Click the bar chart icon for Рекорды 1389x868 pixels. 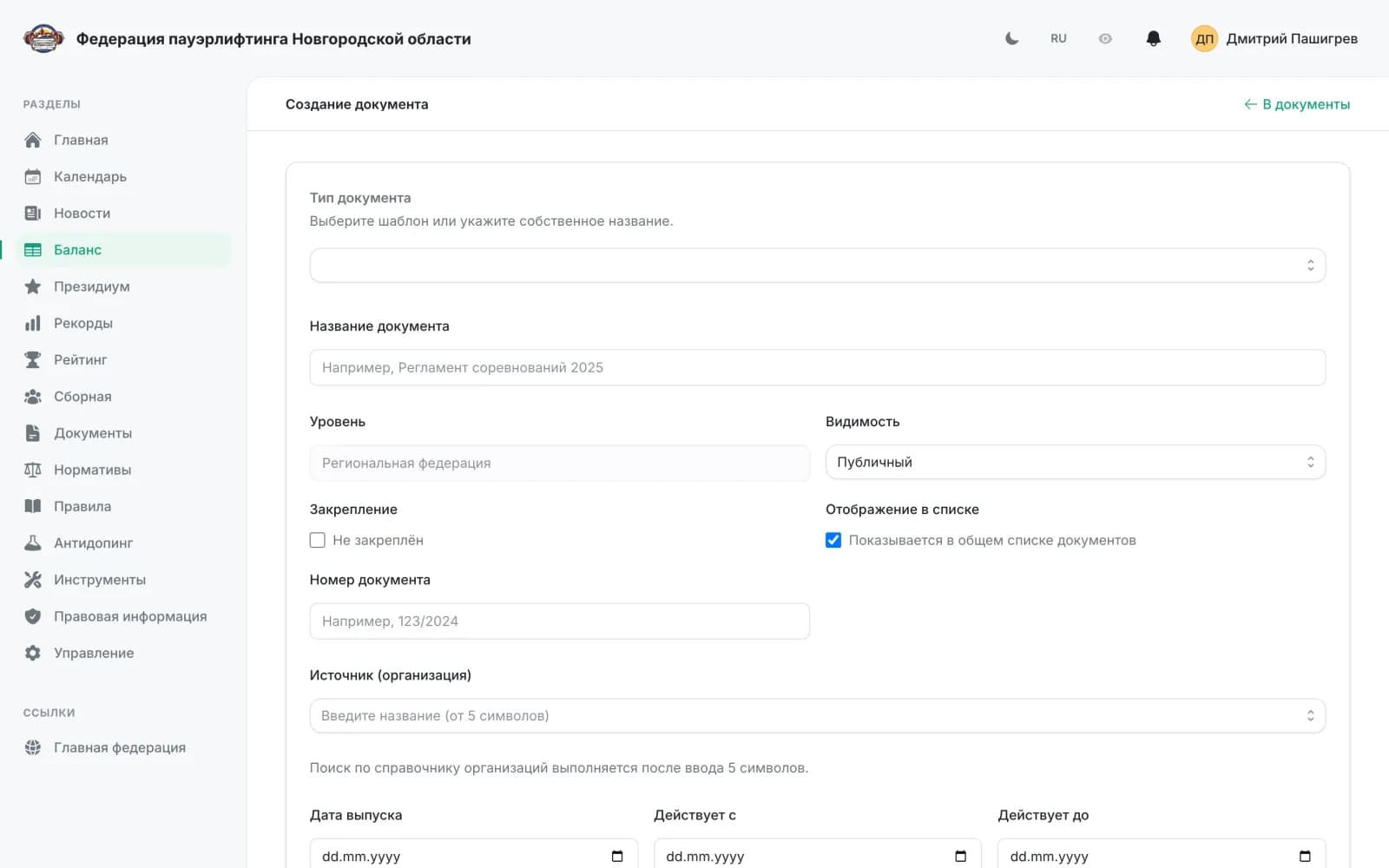[x=33, y=323]
